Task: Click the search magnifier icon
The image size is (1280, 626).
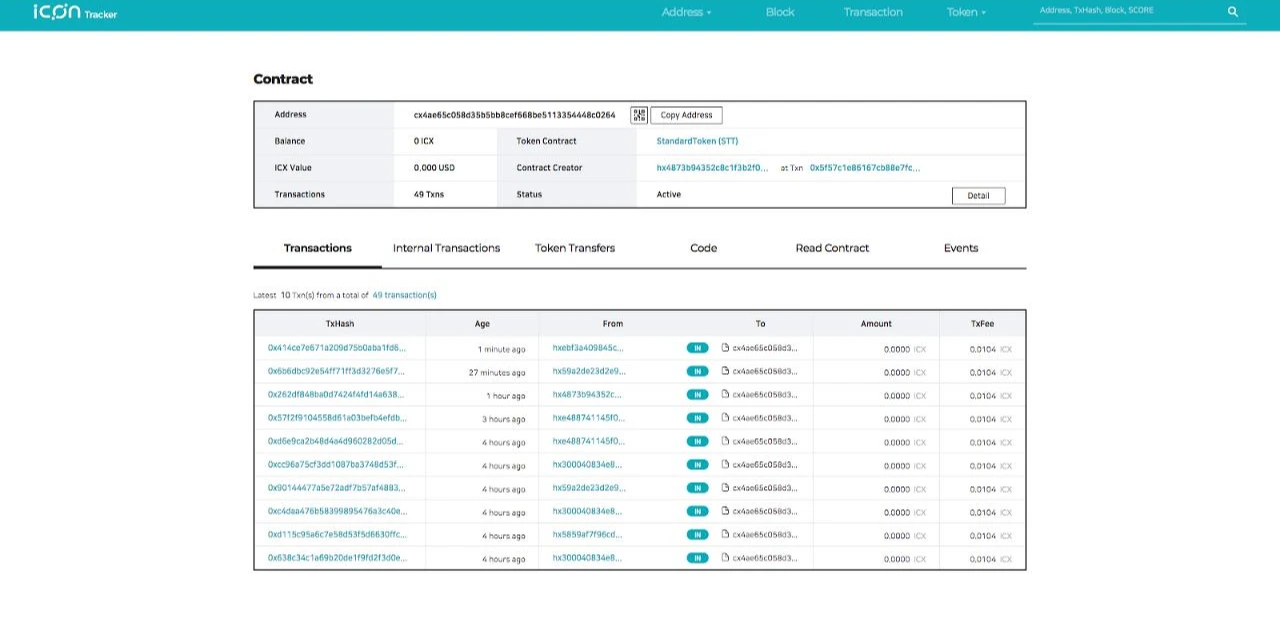Action: [1233, 12]
